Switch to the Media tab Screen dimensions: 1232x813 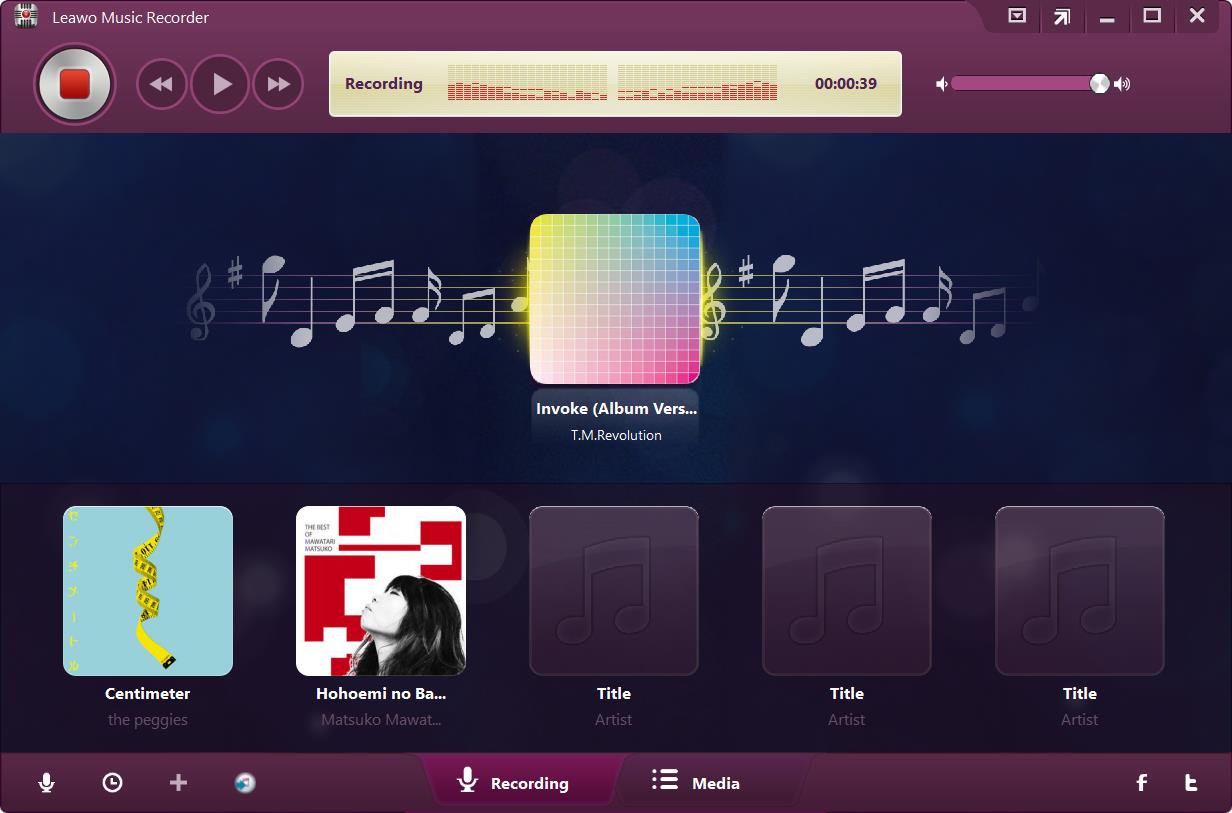[x=697, y=782]
